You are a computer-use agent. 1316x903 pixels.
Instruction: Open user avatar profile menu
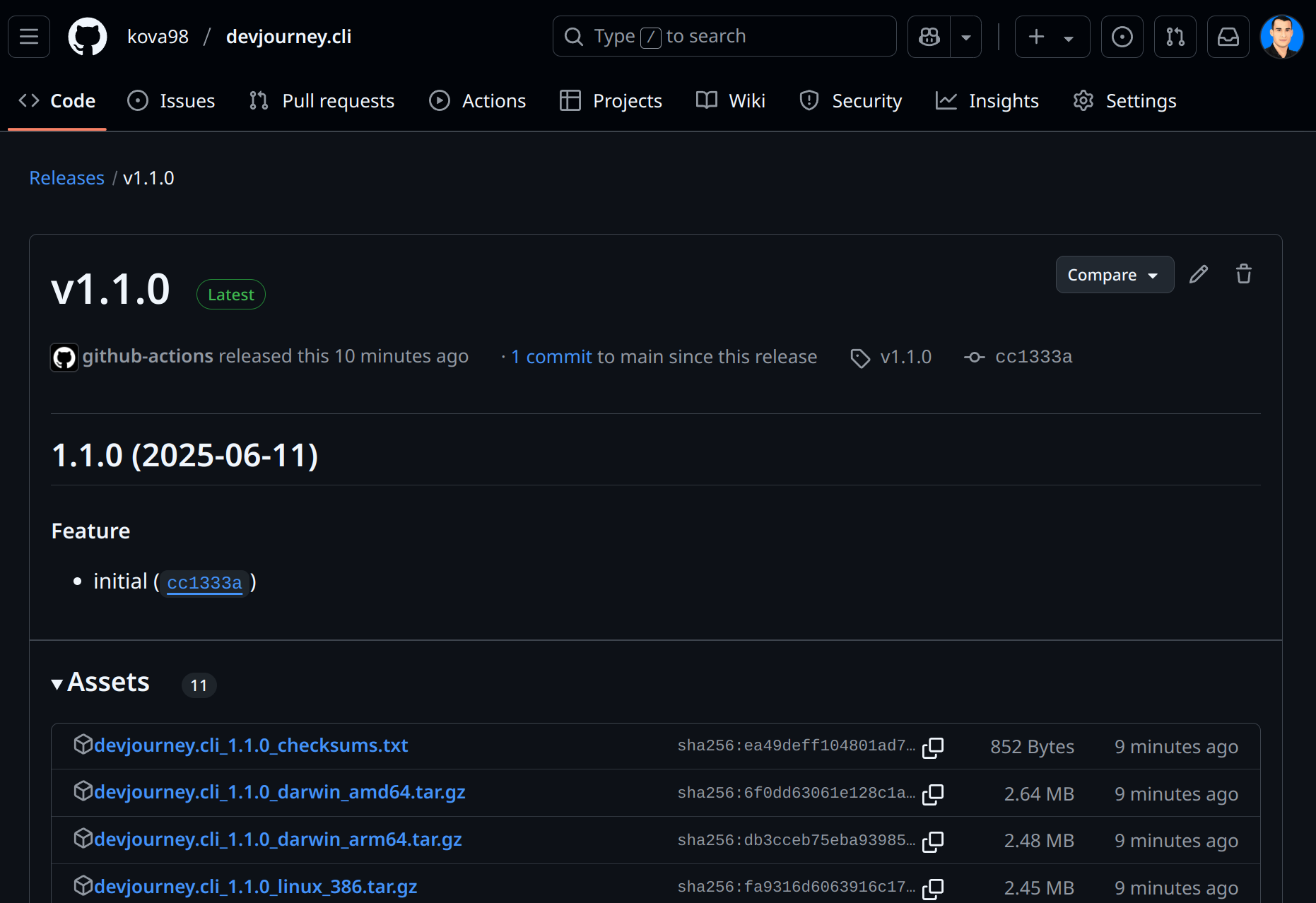(x=1282, y=37)
